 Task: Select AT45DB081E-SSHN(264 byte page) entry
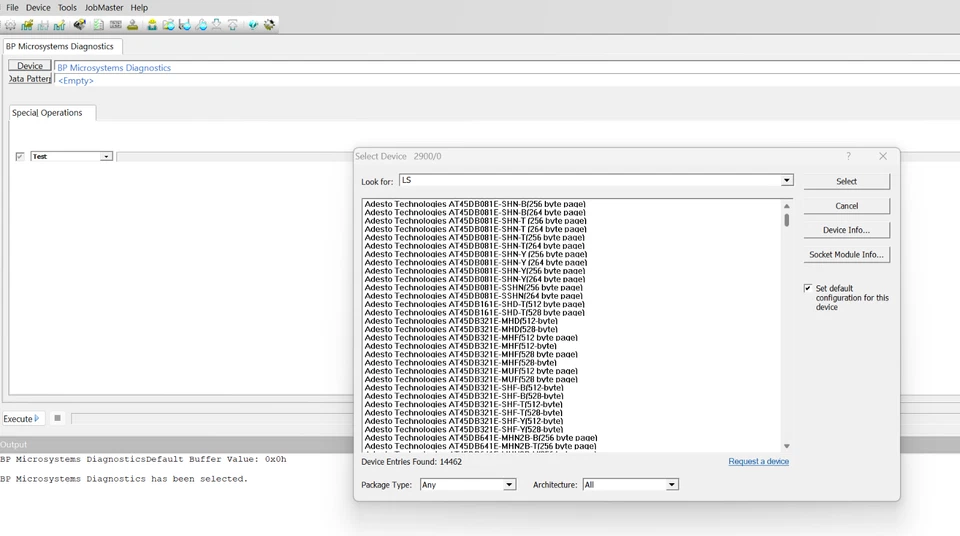pyautogui.click(x=473, y=296)
